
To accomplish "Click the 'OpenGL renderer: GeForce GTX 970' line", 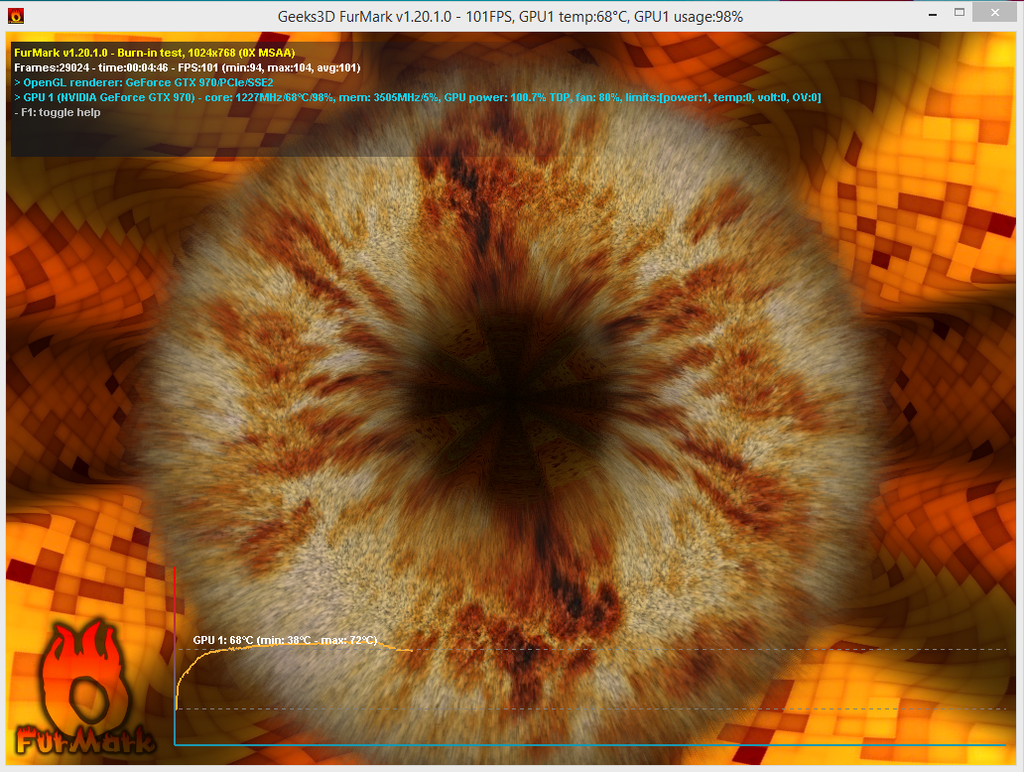I will (x=144, y=83).
